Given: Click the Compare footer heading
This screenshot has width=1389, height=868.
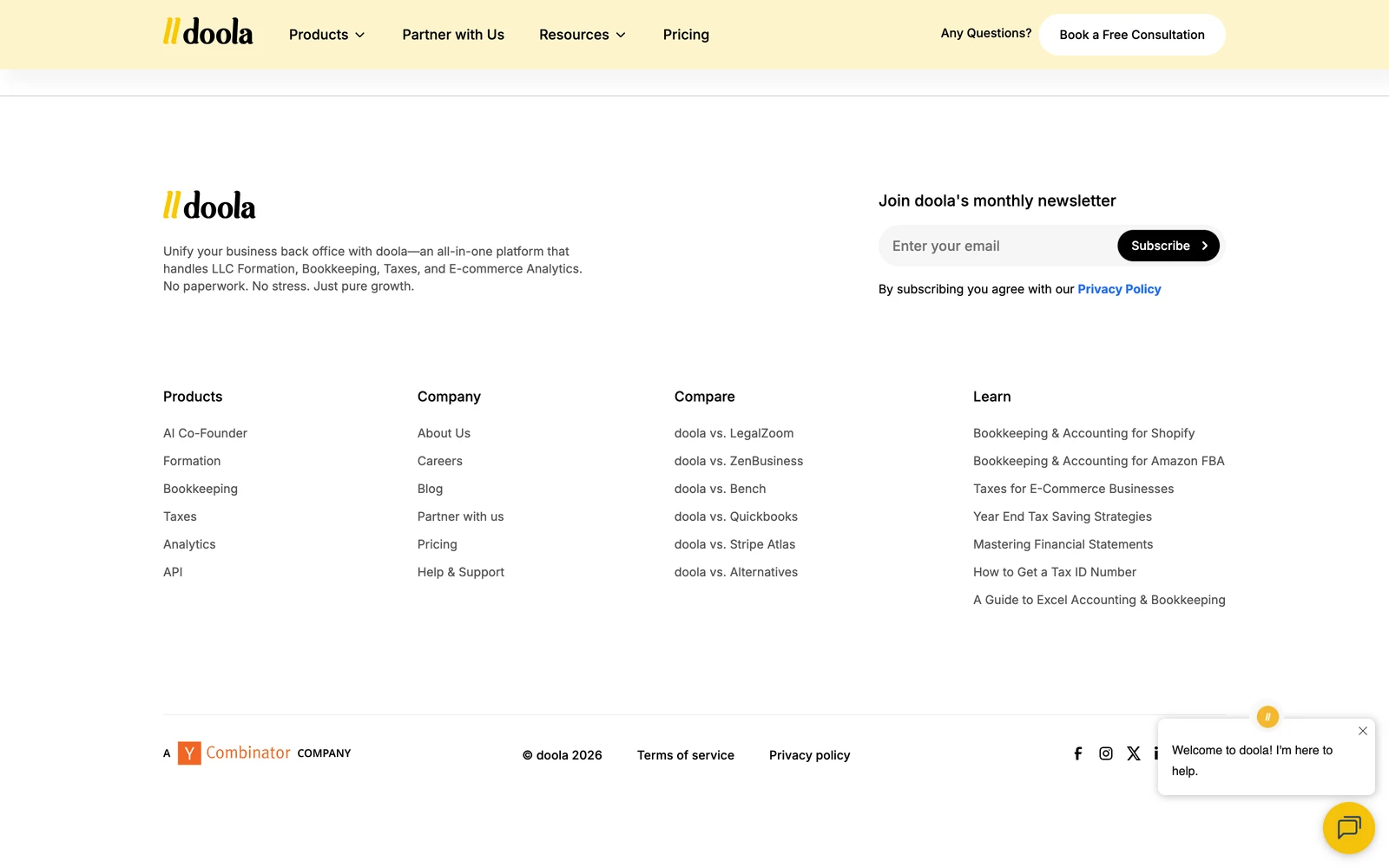Looking at the screenshot, I should pyautogui.click(x=705, y=397).
